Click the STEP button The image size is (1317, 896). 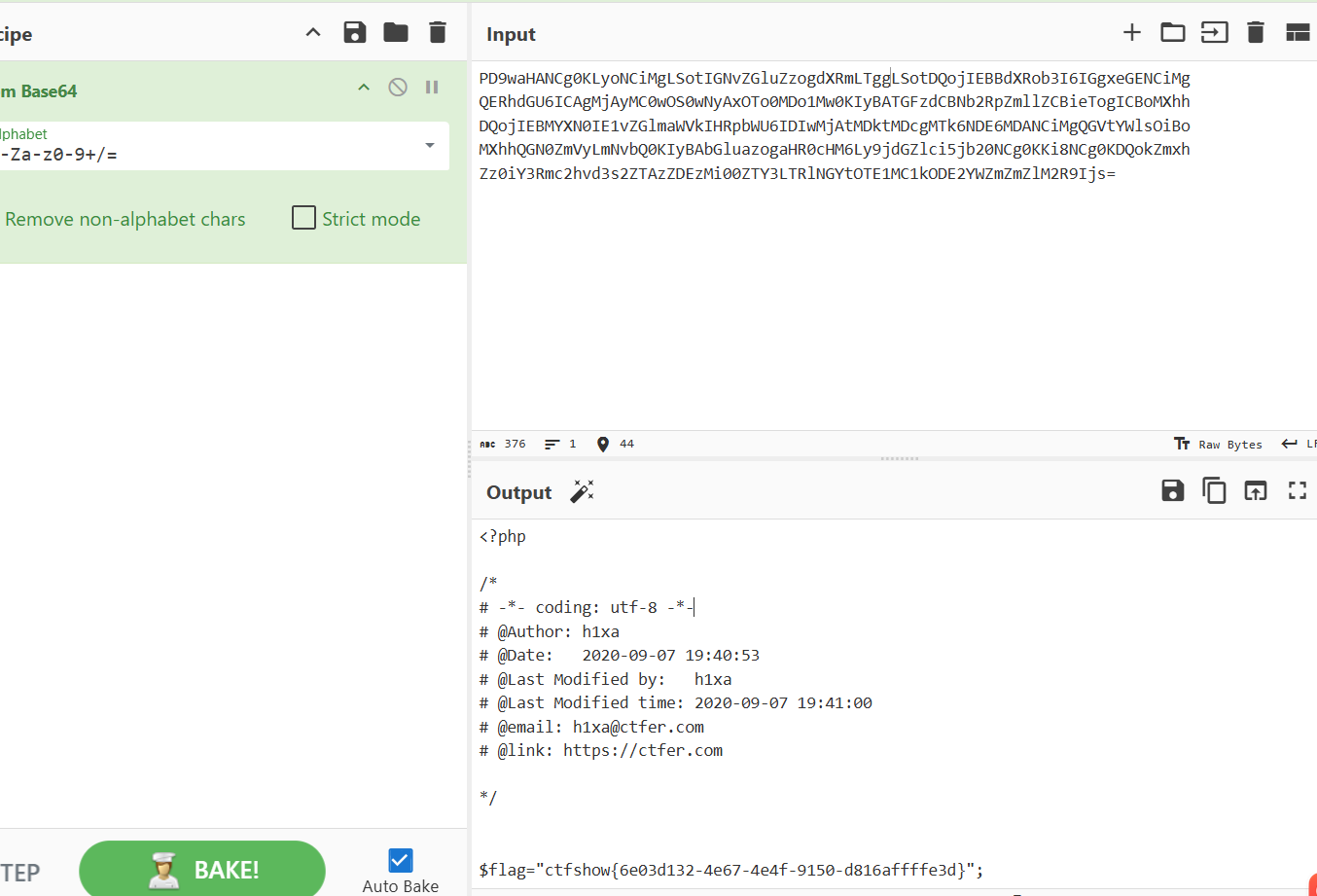pyautogui.click(x=19, y=872)
